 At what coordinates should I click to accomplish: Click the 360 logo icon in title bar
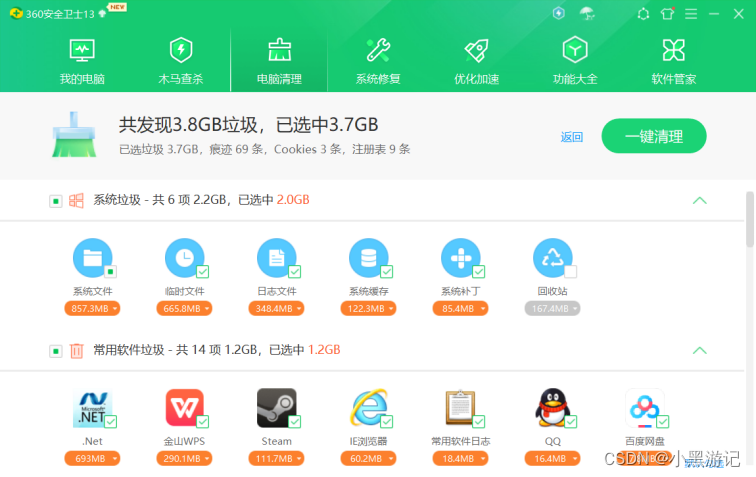tap(16, 14)
